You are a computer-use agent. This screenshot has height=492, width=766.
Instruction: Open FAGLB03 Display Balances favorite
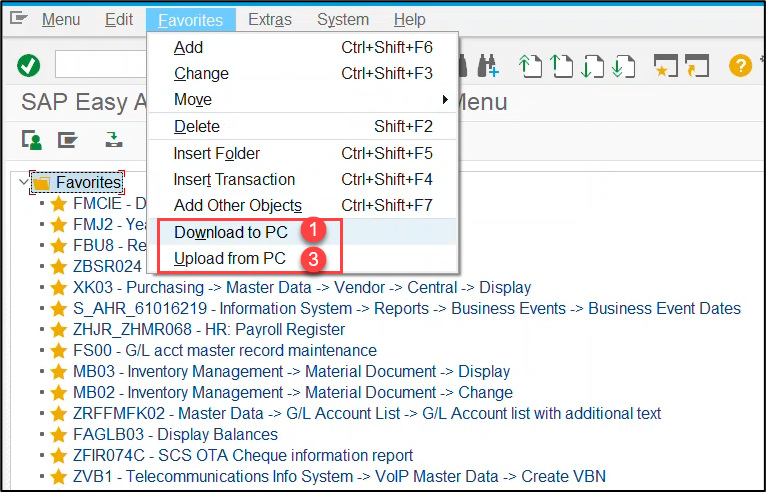[x=175, y=434]
